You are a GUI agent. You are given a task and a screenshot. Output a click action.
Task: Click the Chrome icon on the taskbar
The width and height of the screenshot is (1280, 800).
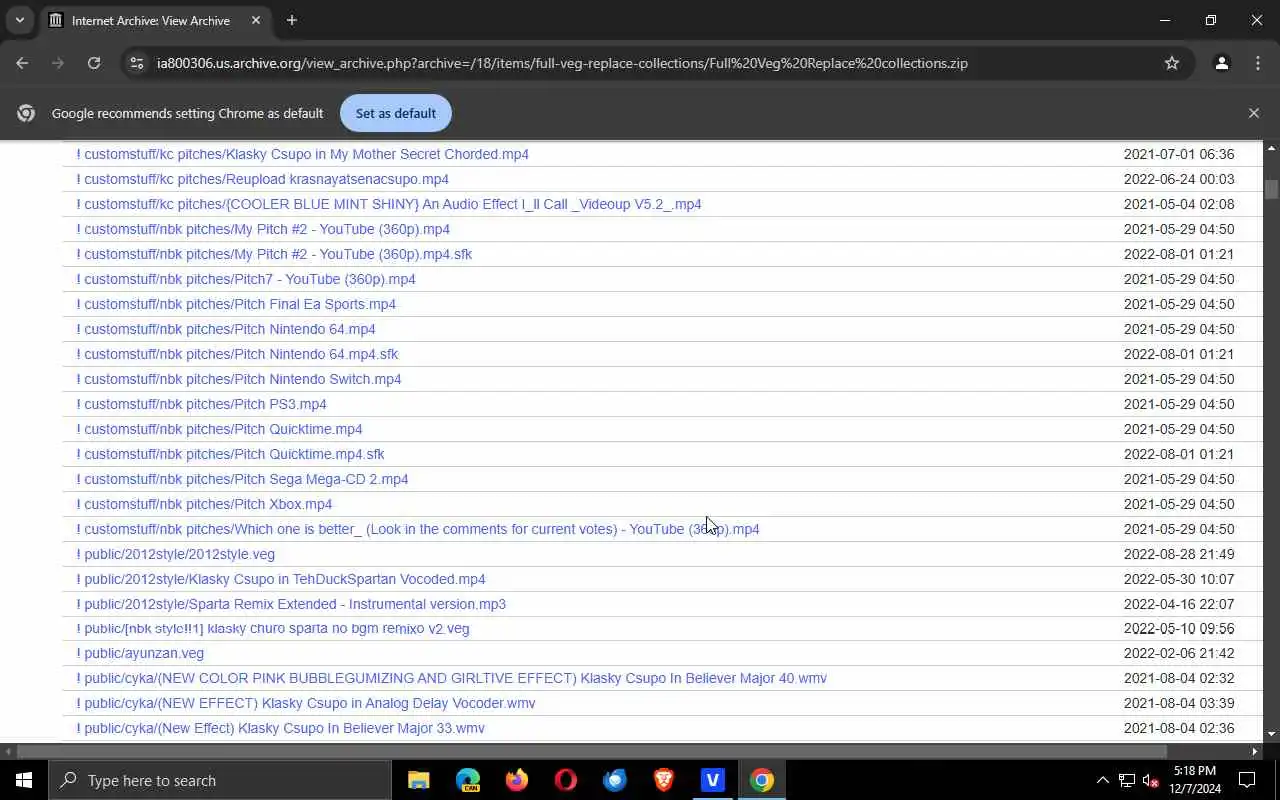[x=762, y=780]
